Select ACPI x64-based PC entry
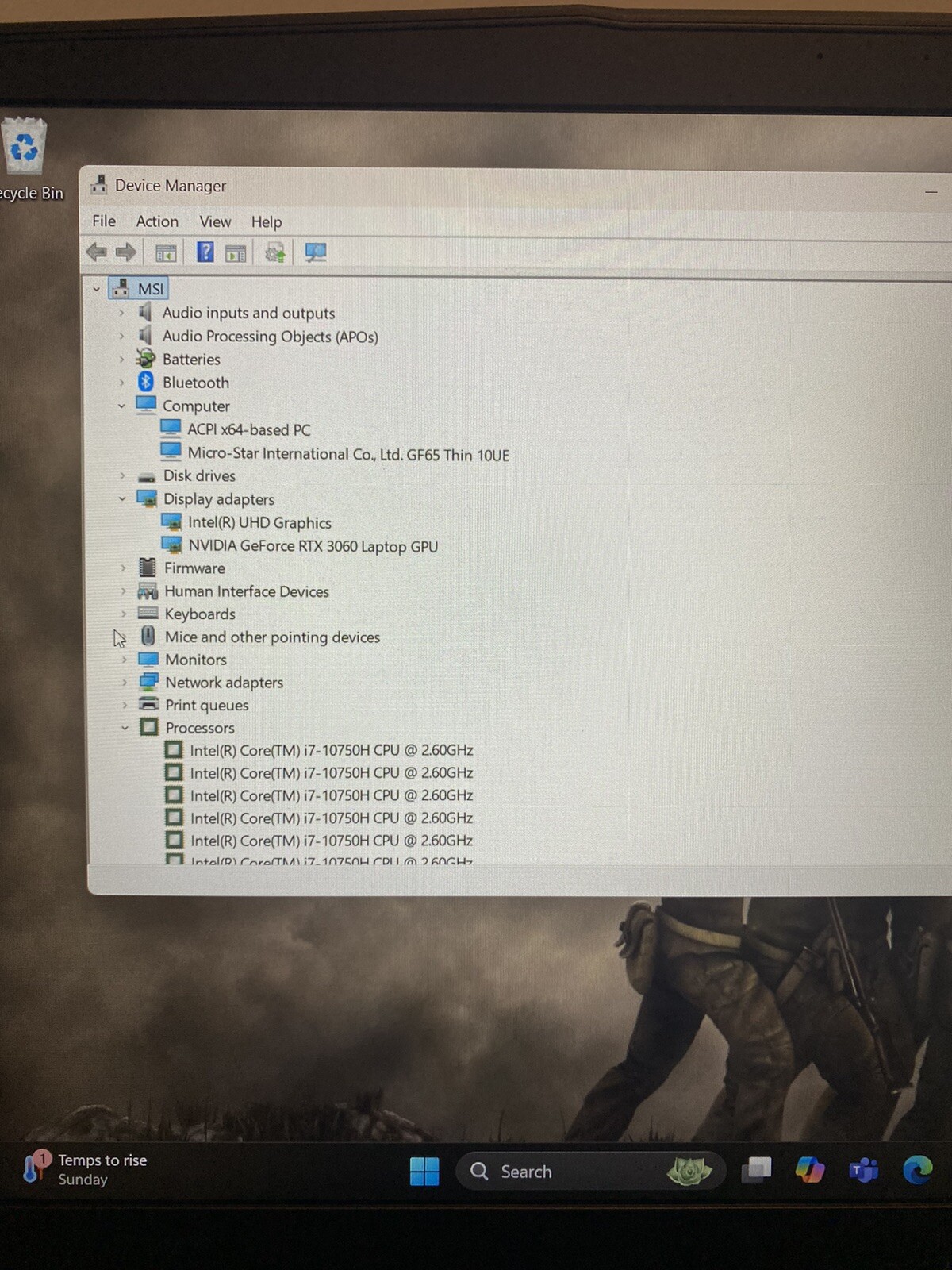Screen dimensions: 952x1270 248,429
